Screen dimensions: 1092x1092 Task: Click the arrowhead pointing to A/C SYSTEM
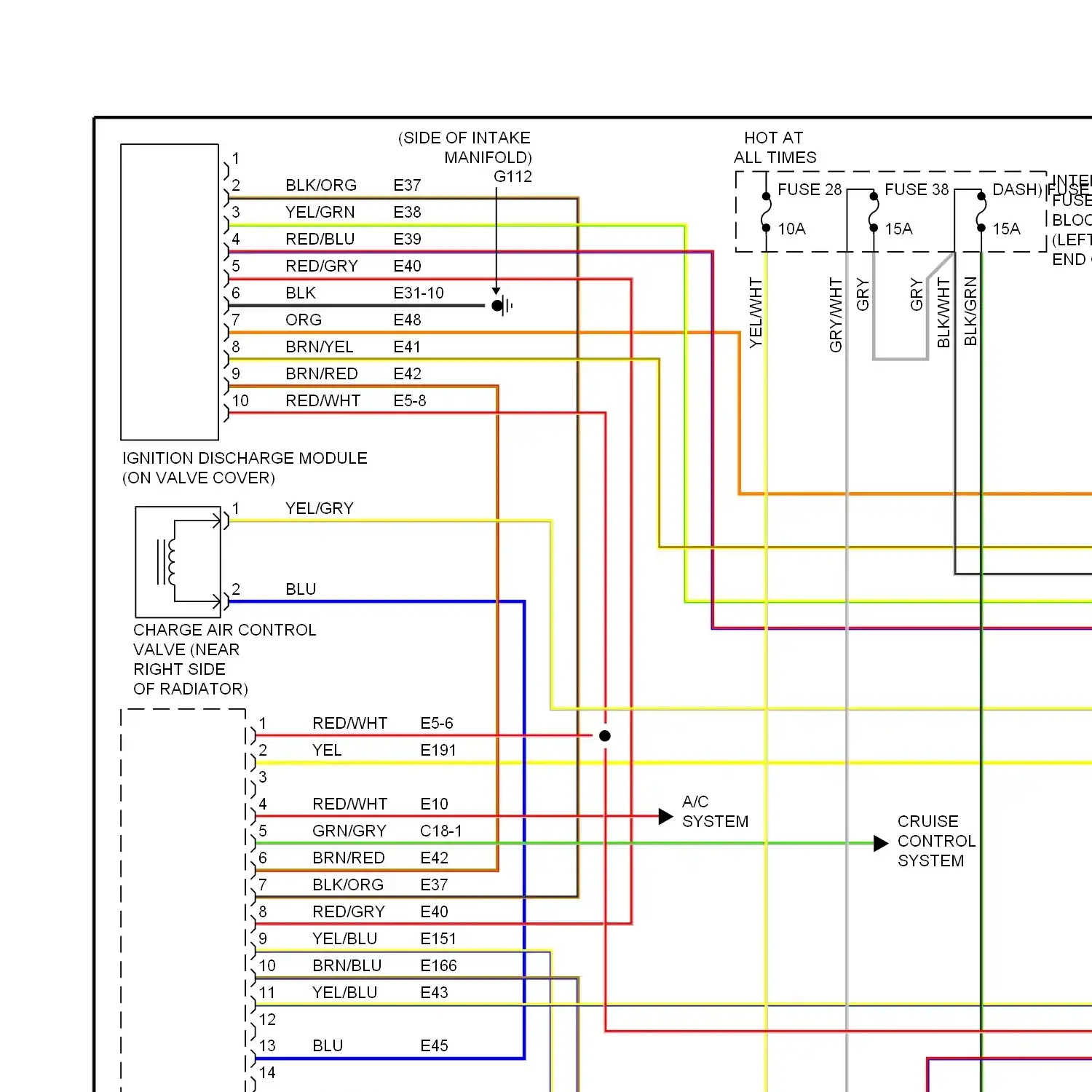[665, 817]
